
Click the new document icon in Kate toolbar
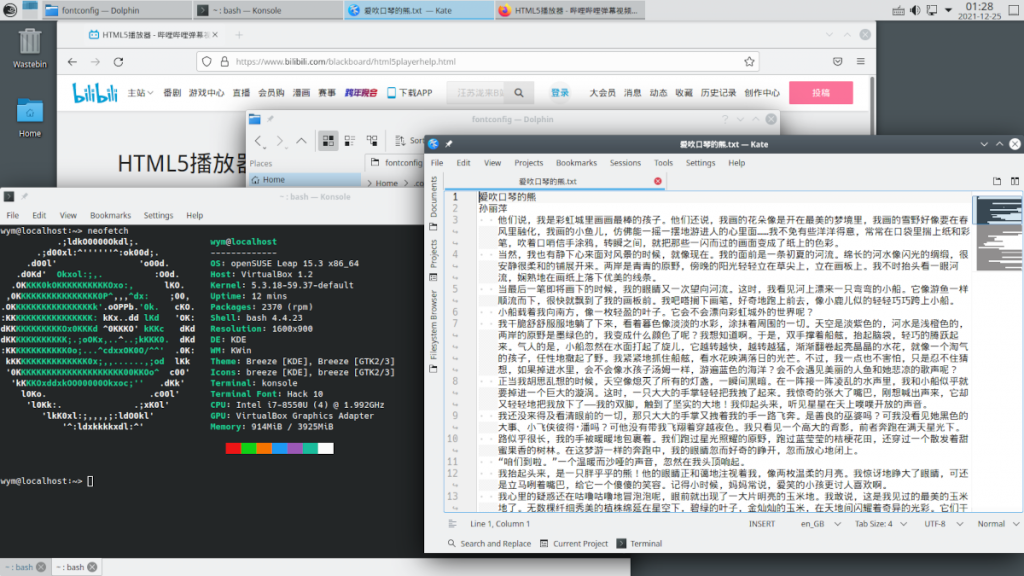click(x=996, y=183)
